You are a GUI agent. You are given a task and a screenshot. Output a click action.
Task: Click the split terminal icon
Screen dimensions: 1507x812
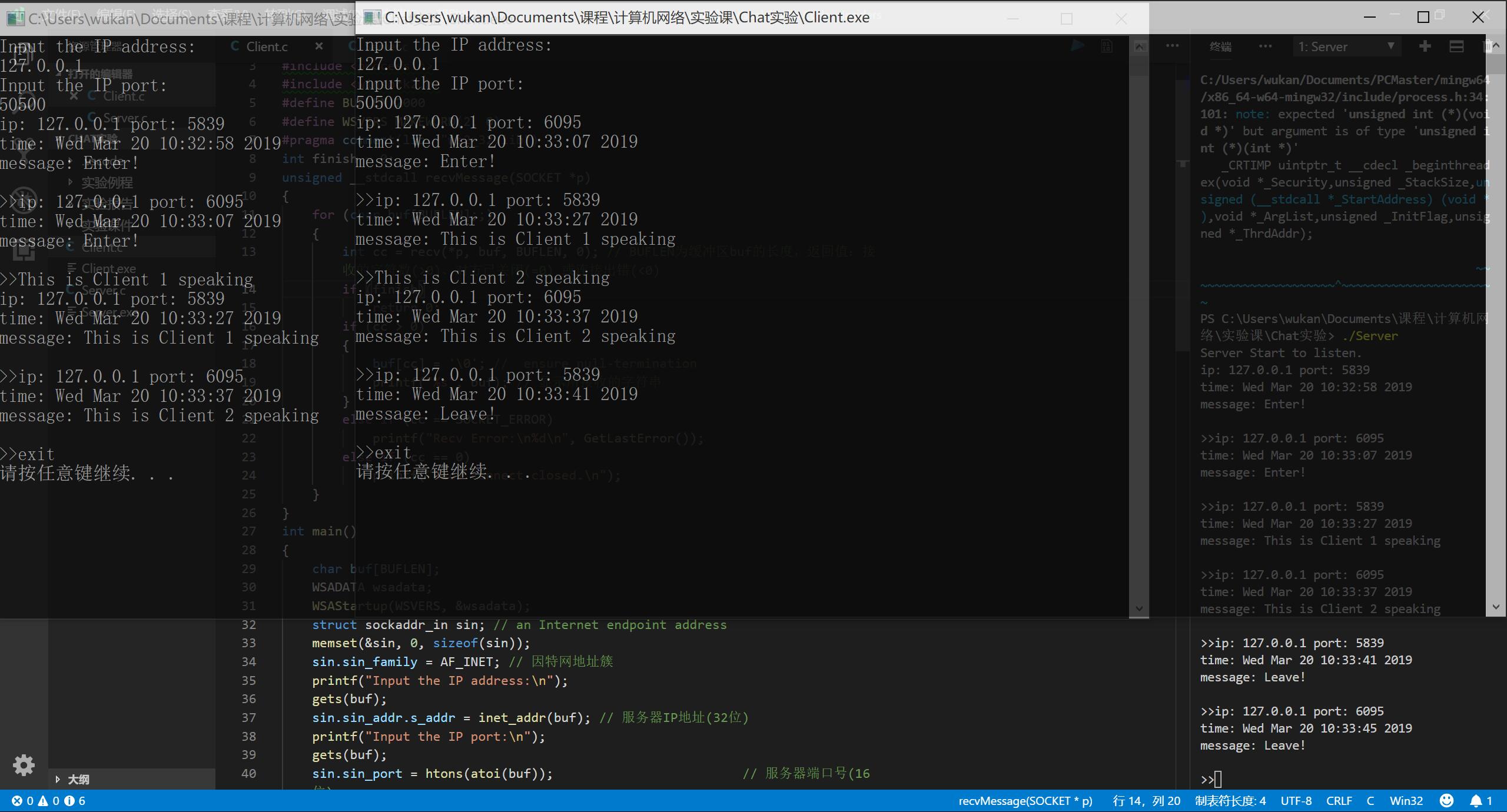click(1456, 46)
